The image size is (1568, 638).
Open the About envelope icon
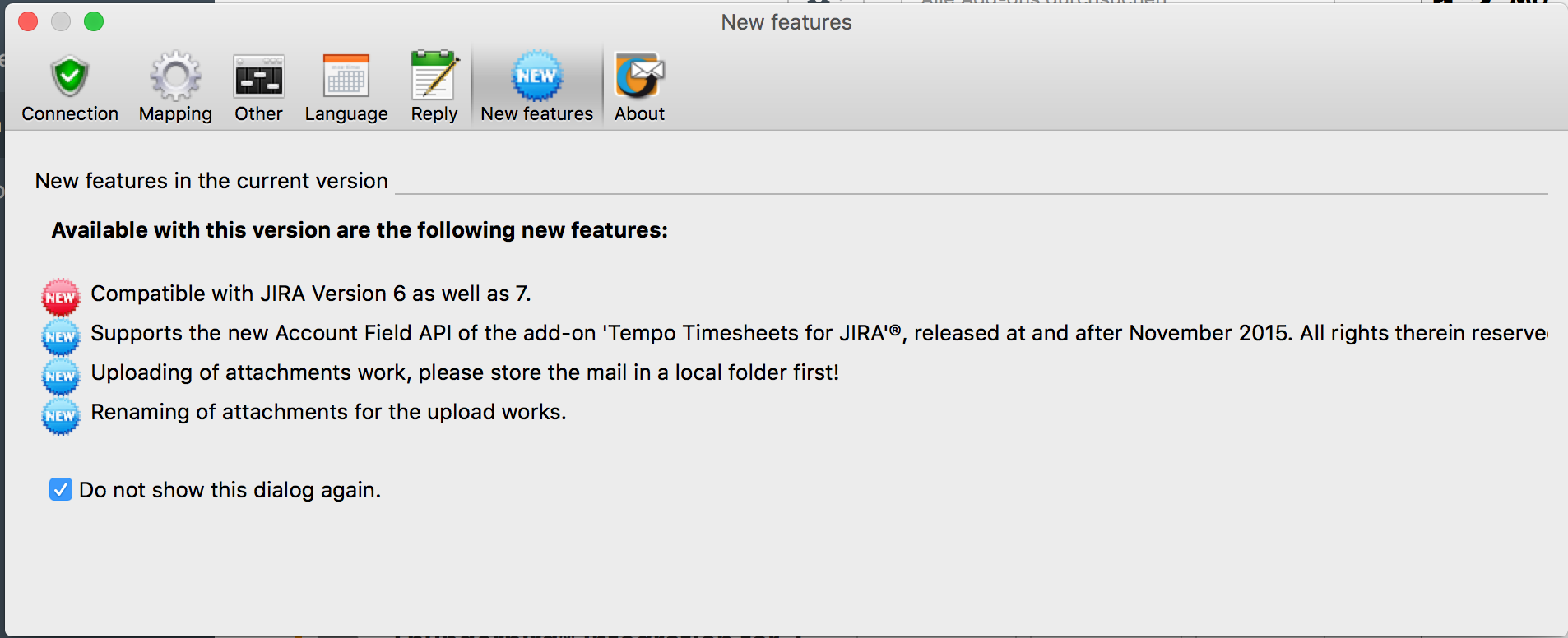click(639, 76)
